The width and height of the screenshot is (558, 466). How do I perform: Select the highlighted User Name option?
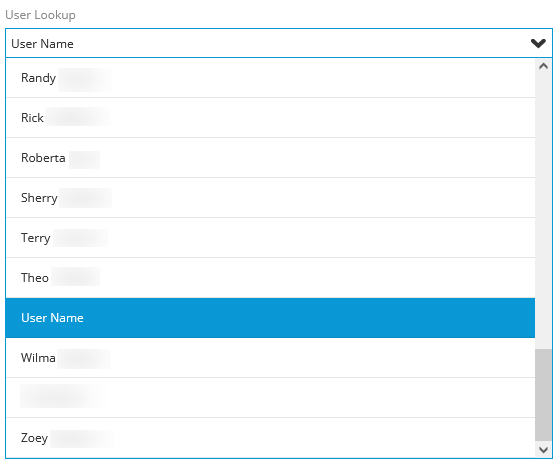[270, 318]
